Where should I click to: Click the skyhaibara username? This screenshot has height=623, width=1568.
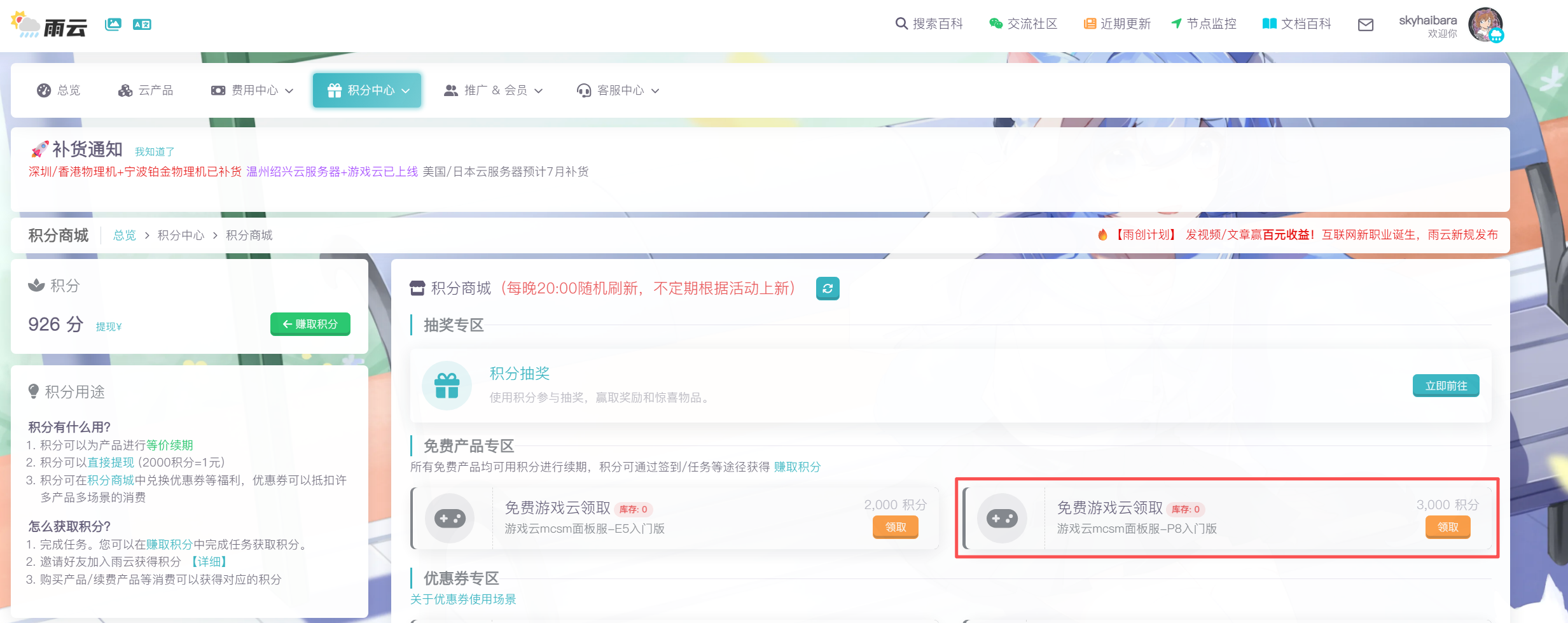pos(1427,20)
